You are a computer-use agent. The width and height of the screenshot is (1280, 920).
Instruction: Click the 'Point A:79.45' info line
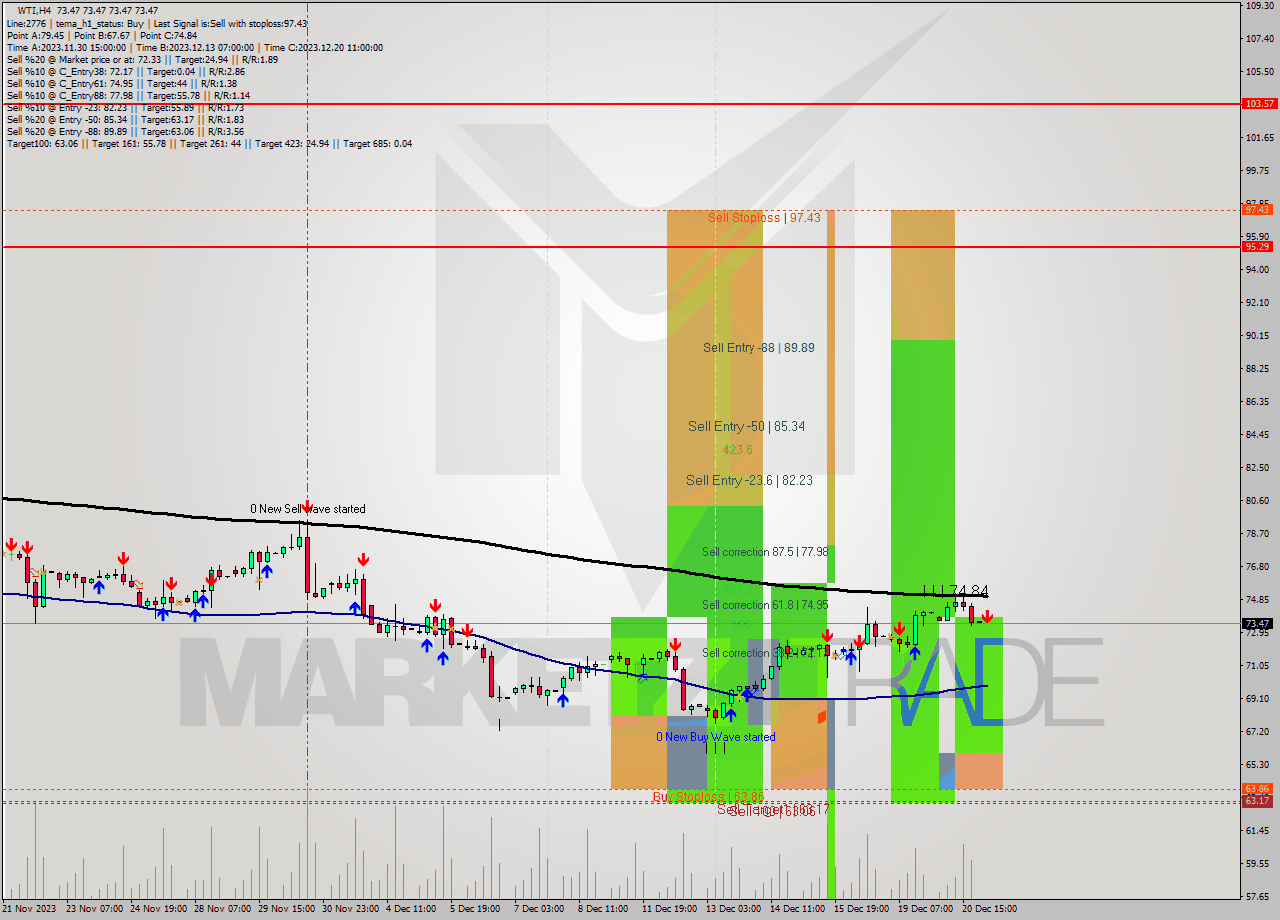[35, 35]
